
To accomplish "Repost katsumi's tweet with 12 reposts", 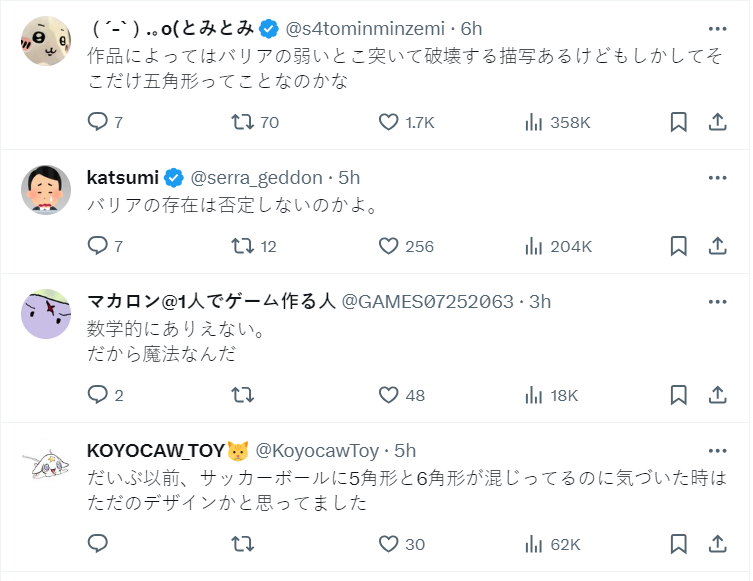I will [x=241, y=246].
